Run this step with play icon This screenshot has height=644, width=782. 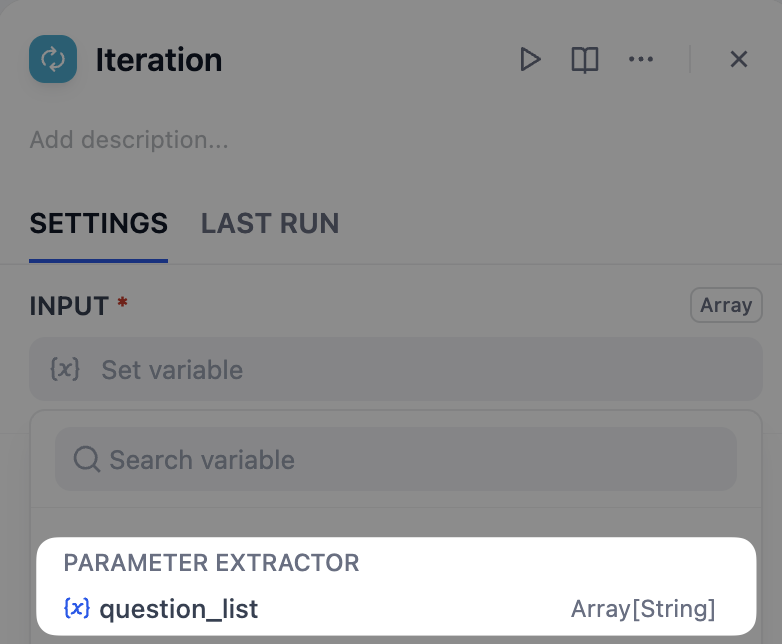530,60
